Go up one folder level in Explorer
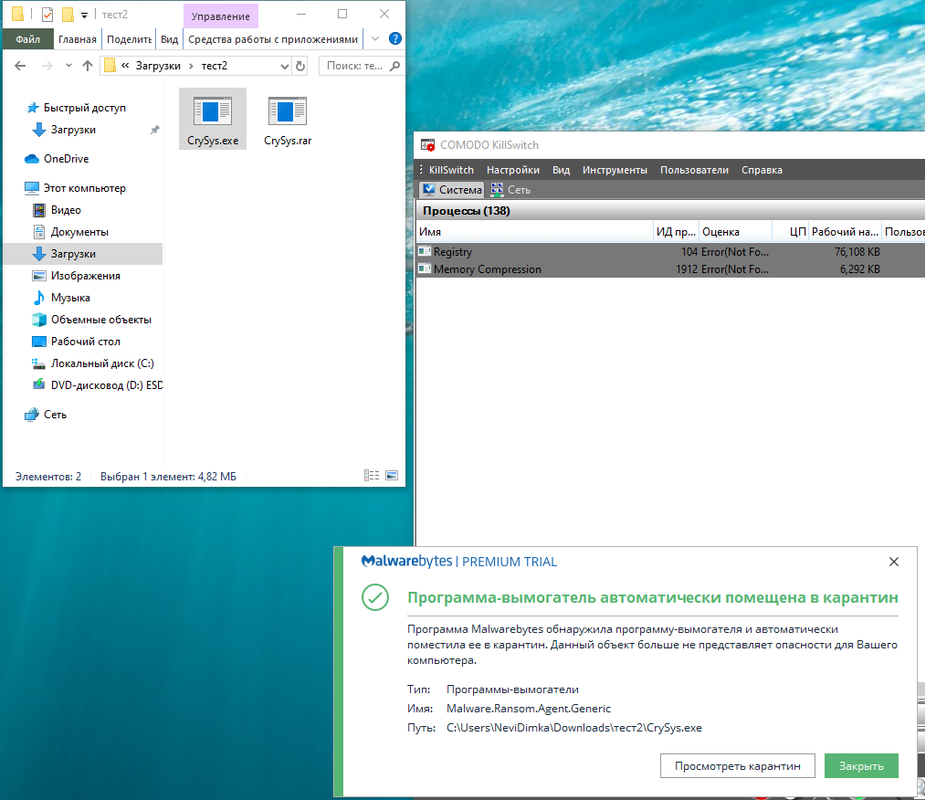 pos(87,65)
